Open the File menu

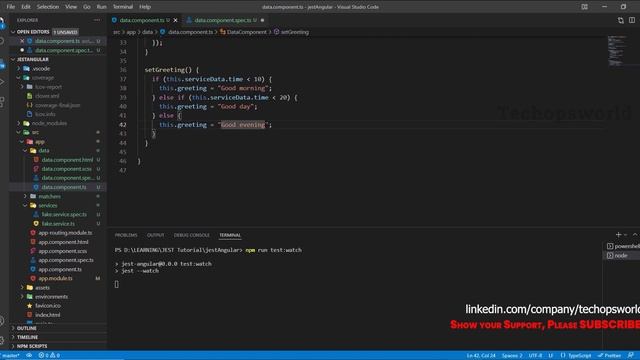[x=11, y=7]
